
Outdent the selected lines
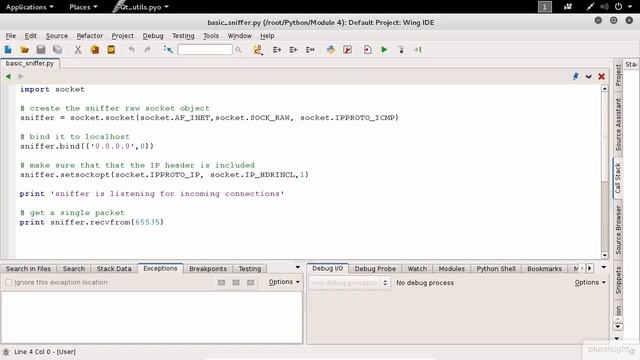(293, 50)
